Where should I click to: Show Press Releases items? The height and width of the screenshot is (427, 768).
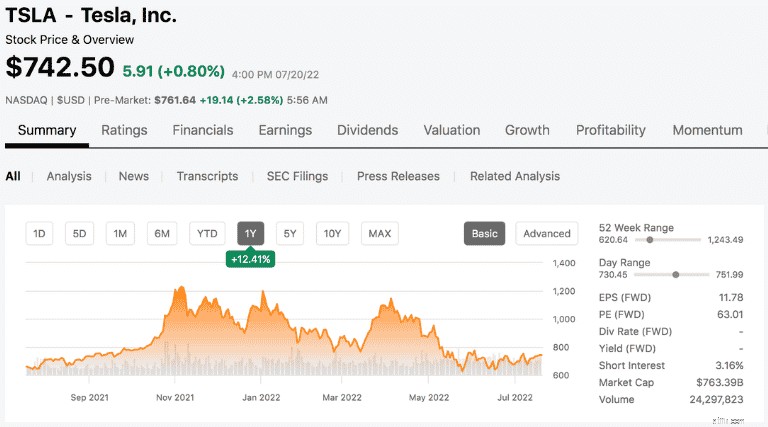pyautogui.click(x=398, y=176)
